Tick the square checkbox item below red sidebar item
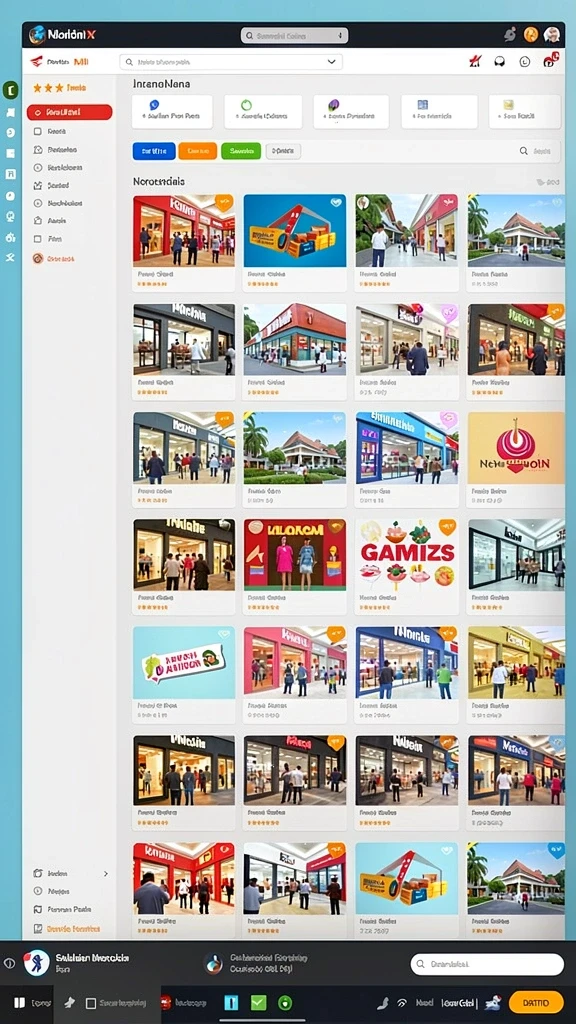 tap(37, 131)
